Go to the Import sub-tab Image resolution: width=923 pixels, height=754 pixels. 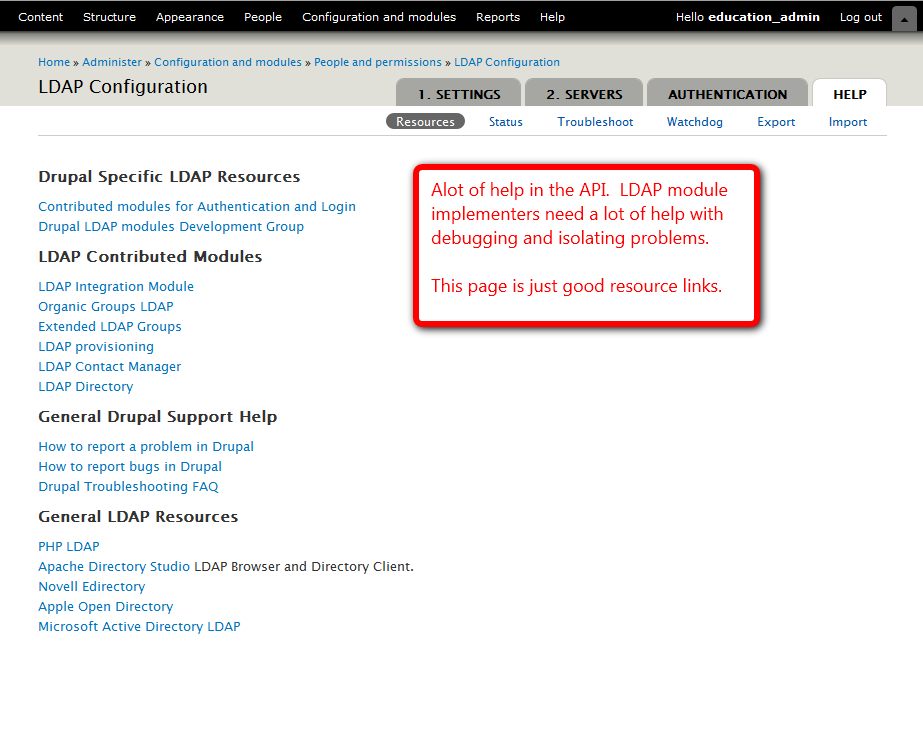point(847,122)
